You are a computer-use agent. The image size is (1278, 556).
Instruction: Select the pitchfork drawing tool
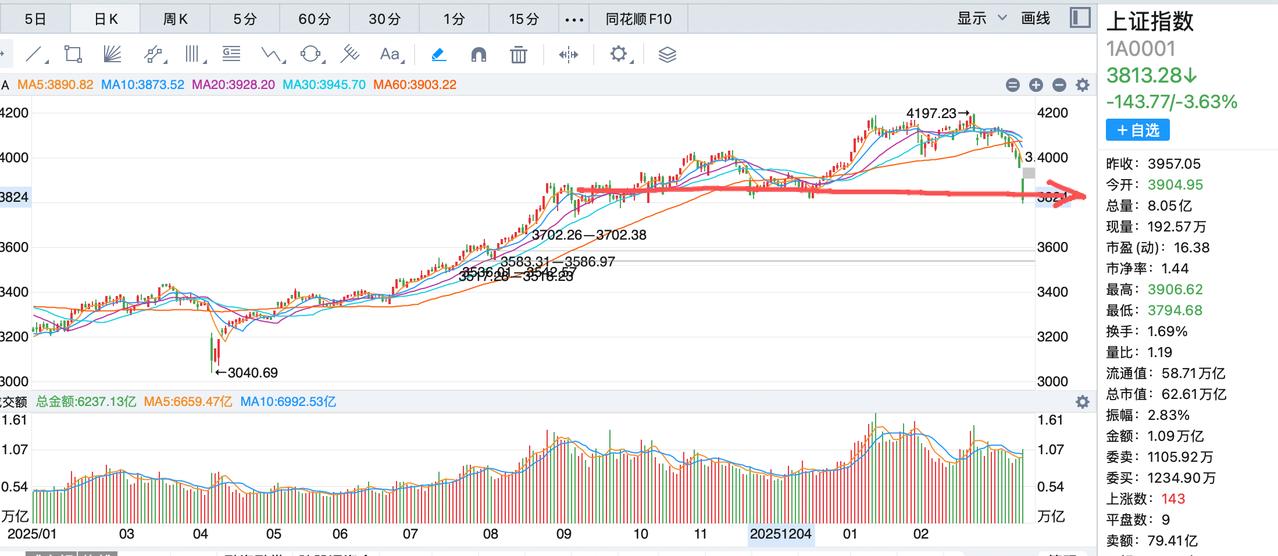point(350,54)
